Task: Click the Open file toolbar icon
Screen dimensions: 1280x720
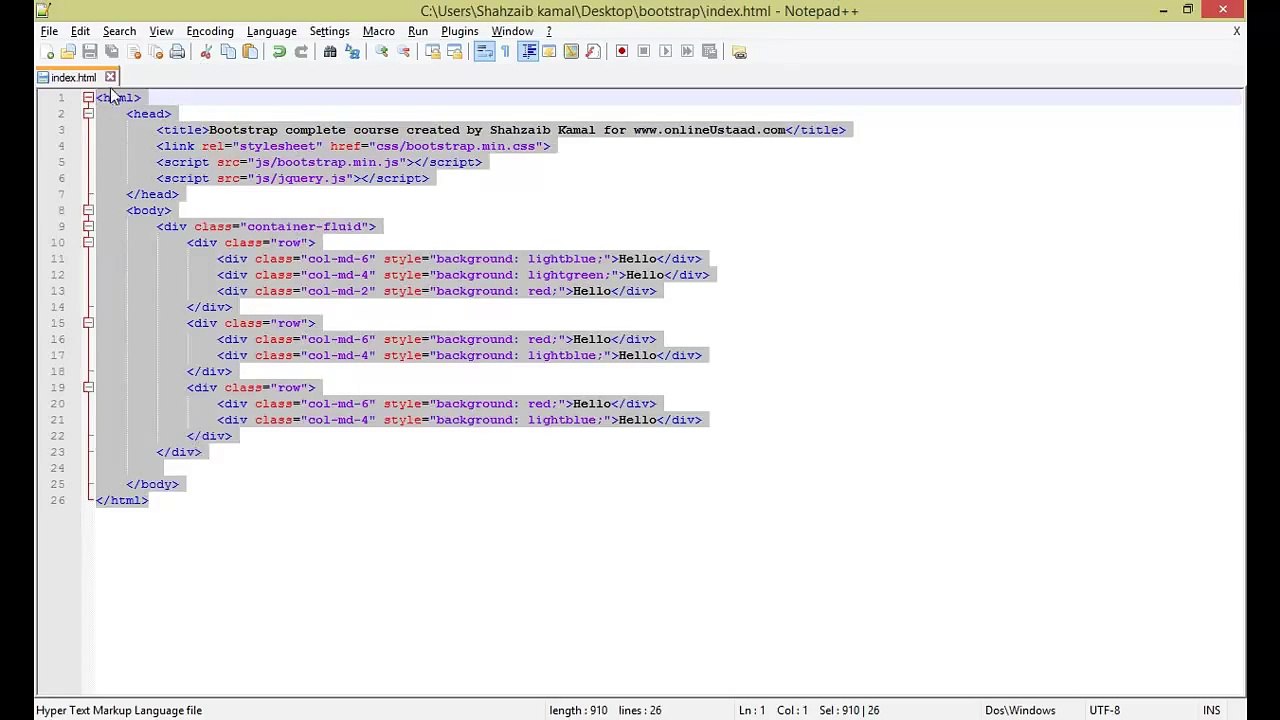Action: tap(68, 52)
